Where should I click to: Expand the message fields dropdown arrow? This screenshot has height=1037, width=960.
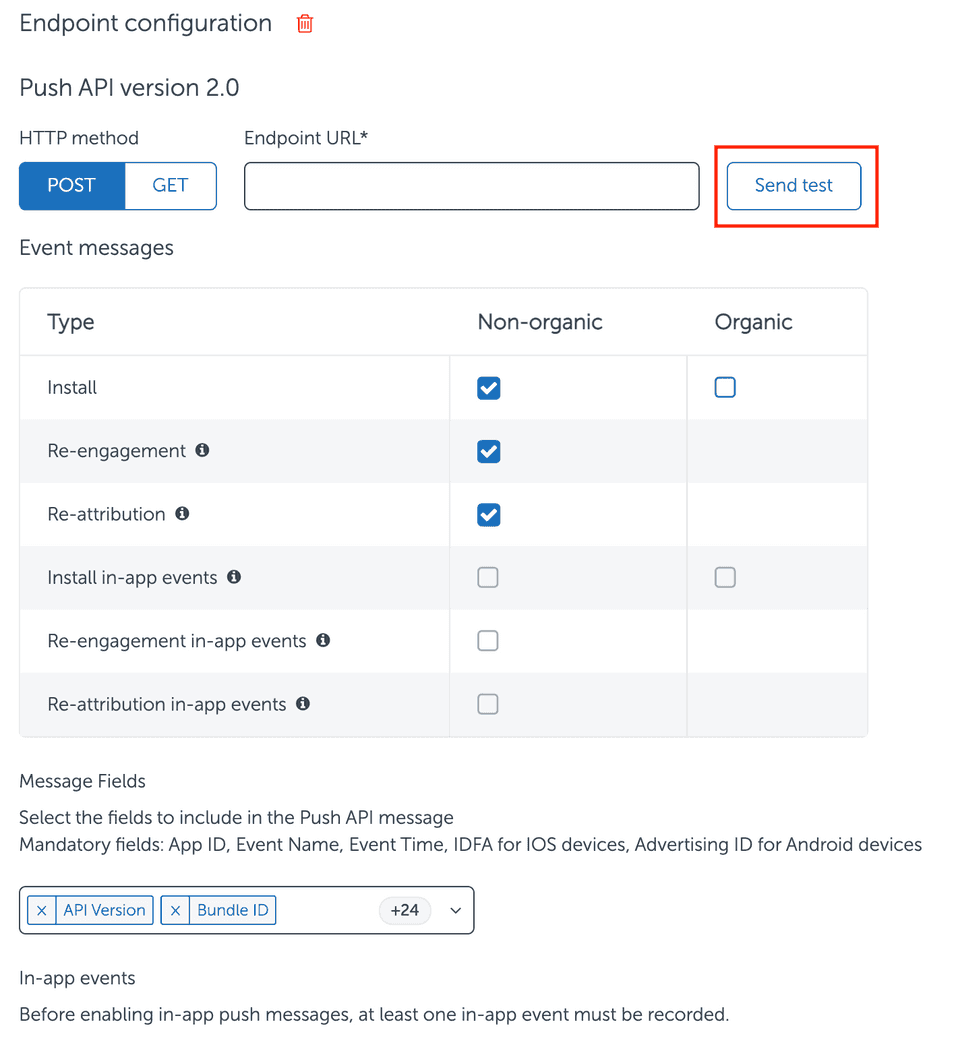coord(456,910)
